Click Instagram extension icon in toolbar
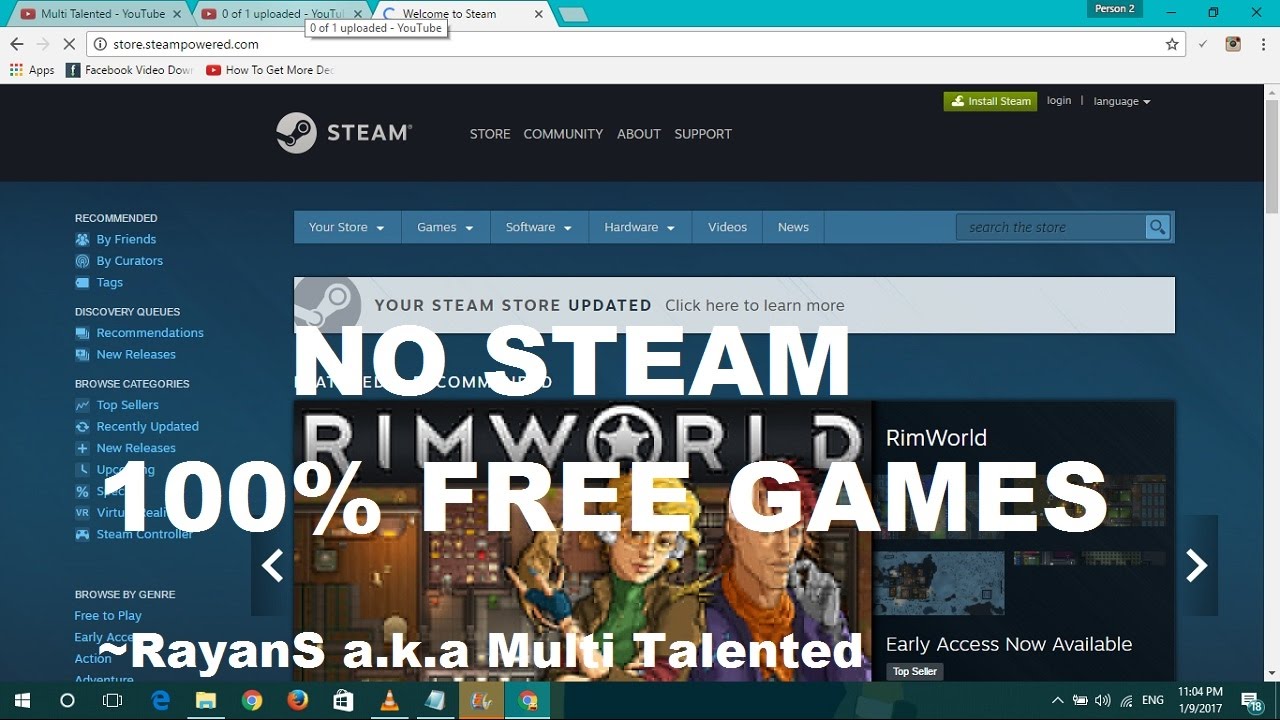The height and width of the screenshot is (720, 1280). pyautogui.click(x=1234, y=44)
